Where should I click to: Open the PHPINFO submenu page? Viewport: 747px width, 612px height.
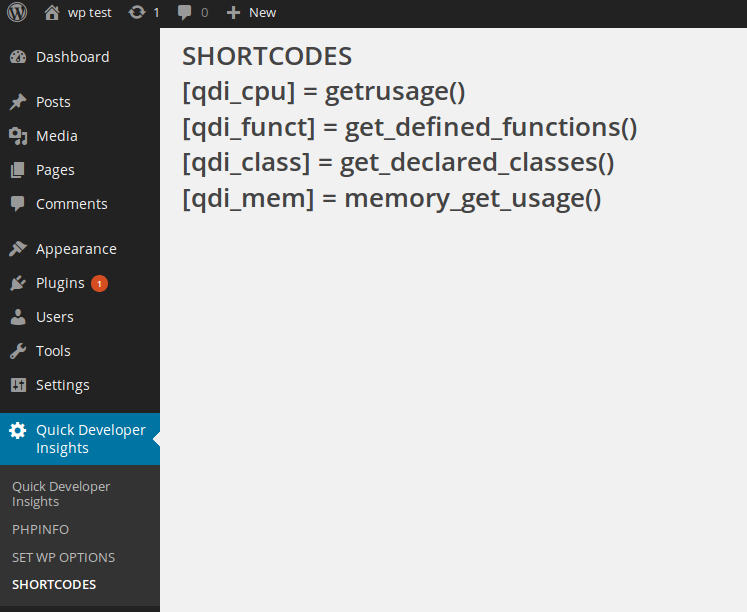tap(40, 530)
